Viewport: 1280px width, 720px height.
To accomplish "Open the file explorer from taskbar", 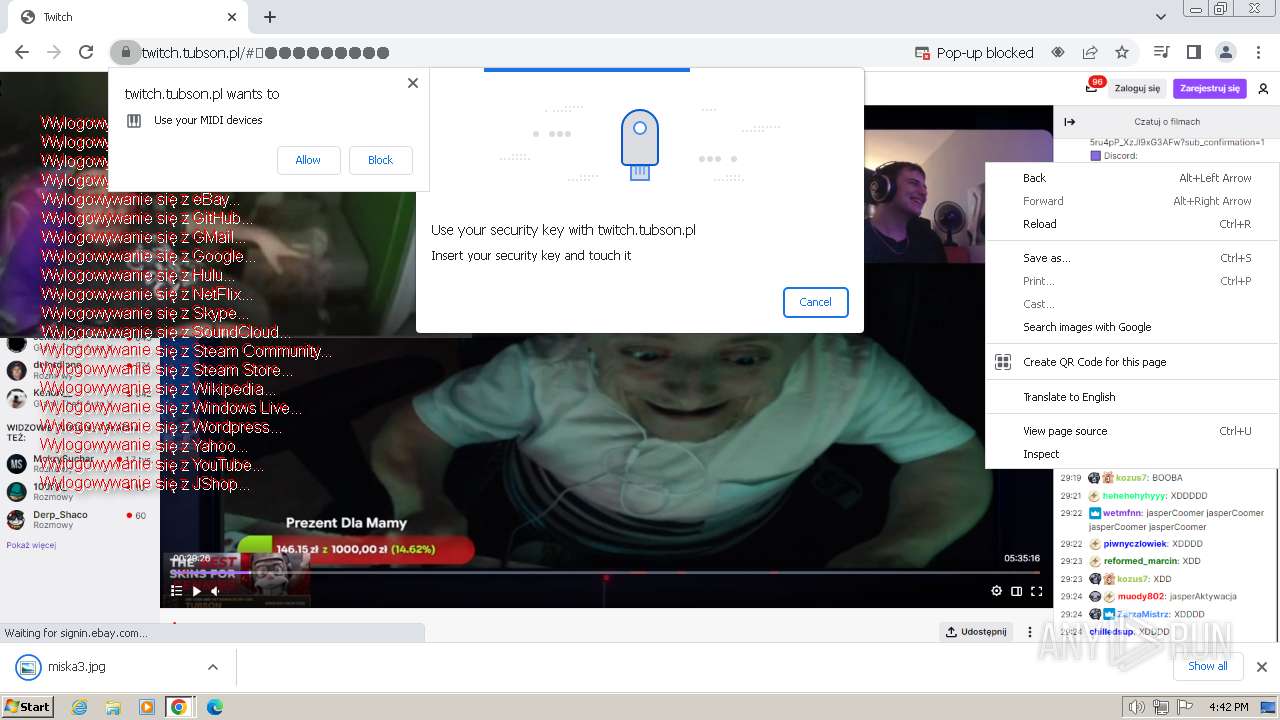I will pyautogui.click(x=113, y=707).
